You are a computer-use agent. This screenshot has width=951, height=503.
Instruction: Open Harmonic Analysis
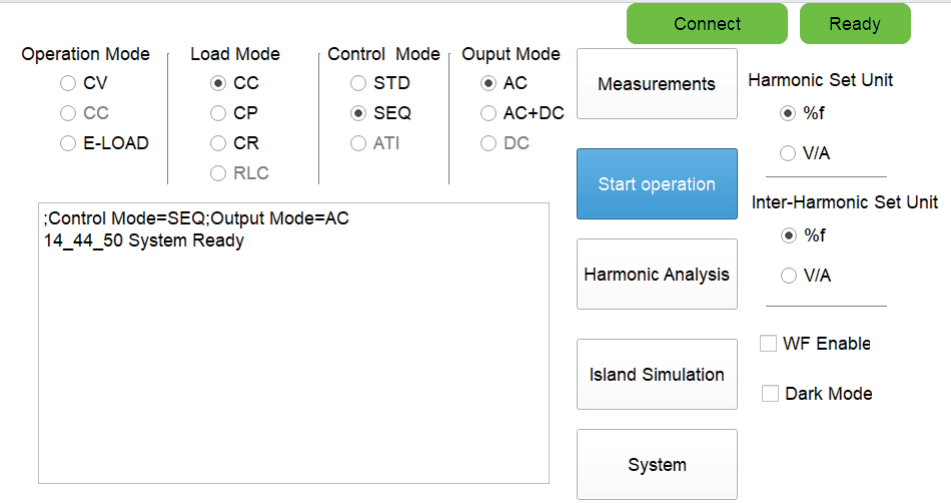point(656,274)
